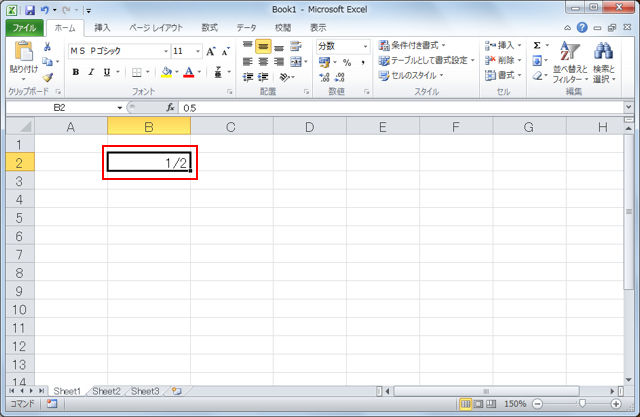This screenshot has height=417, width=640.
Task: Switch to the 数式 tab
Action: pyautogui.click(x=210, y=28)
